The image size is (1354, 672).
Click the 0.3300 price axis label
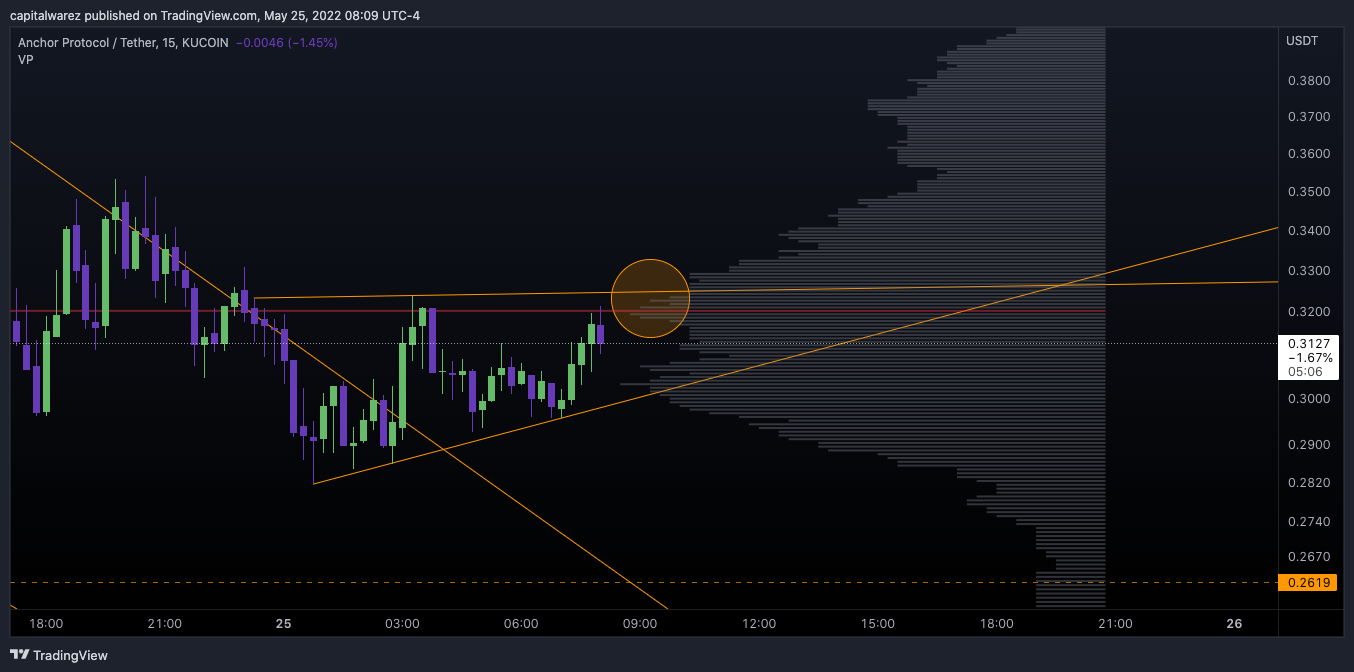click(x=1308, y=271)
